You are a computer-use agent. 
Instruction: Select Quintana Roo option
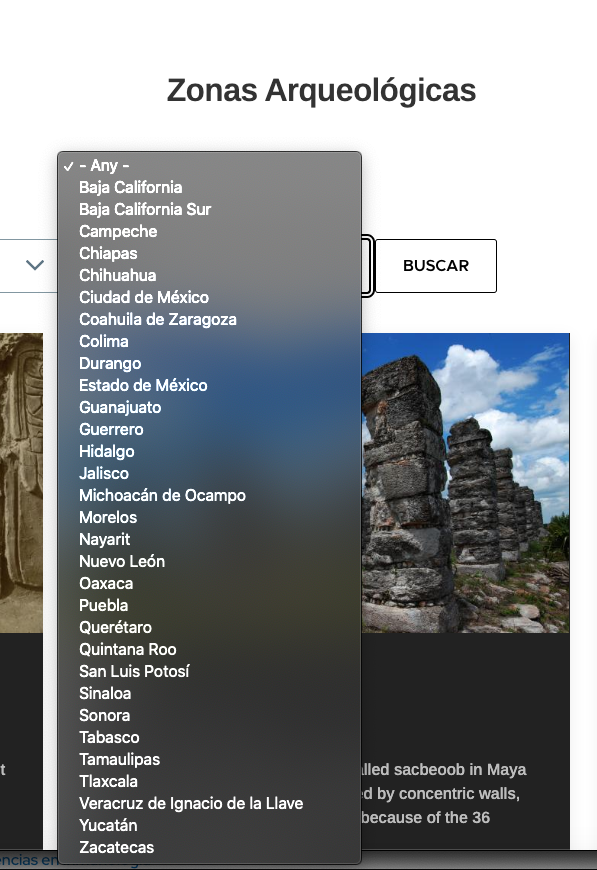pos(210,650)
